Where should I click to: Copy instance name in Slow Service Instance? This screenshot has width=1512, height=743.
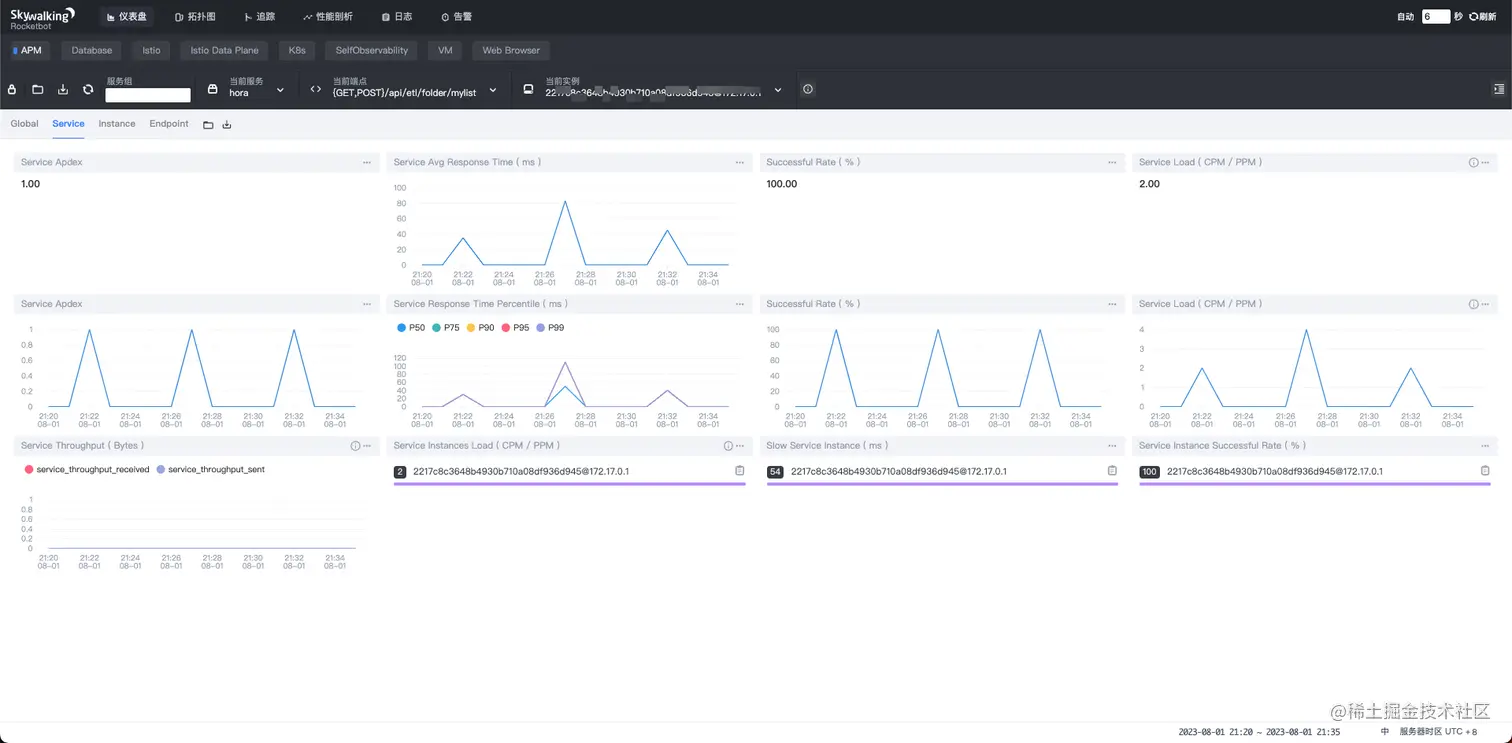coord(1112,471)
